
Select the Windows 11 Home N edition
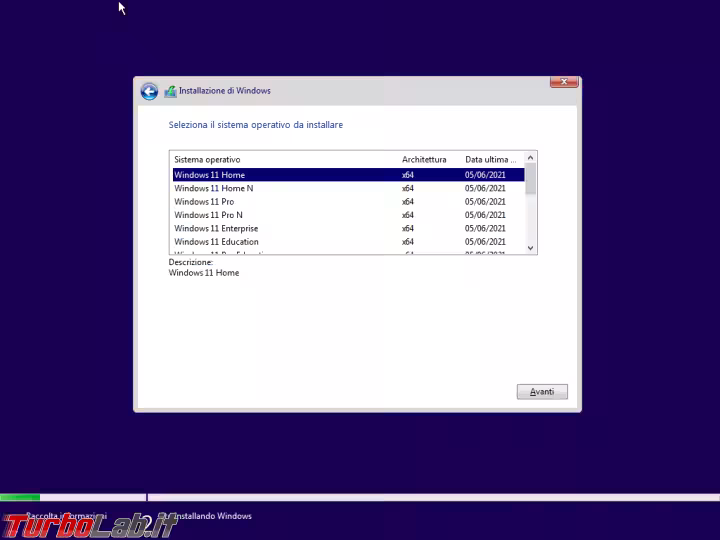214,188
